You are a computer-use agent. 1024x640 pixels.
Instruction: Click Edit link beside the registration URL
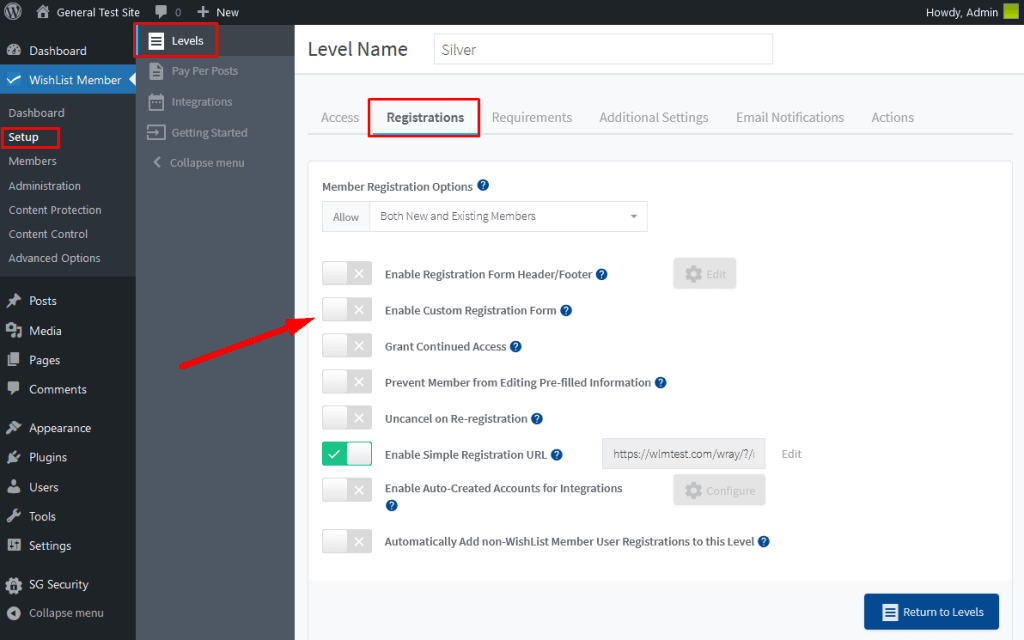click(x=791, y=454)
